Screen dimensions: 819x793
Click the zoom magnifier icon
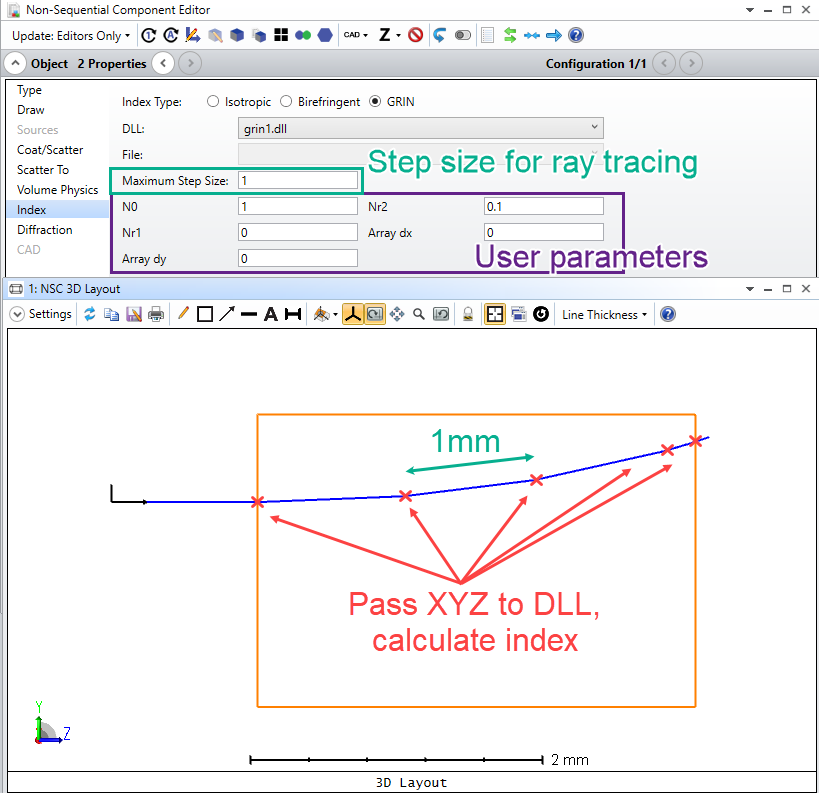(418, 314)
